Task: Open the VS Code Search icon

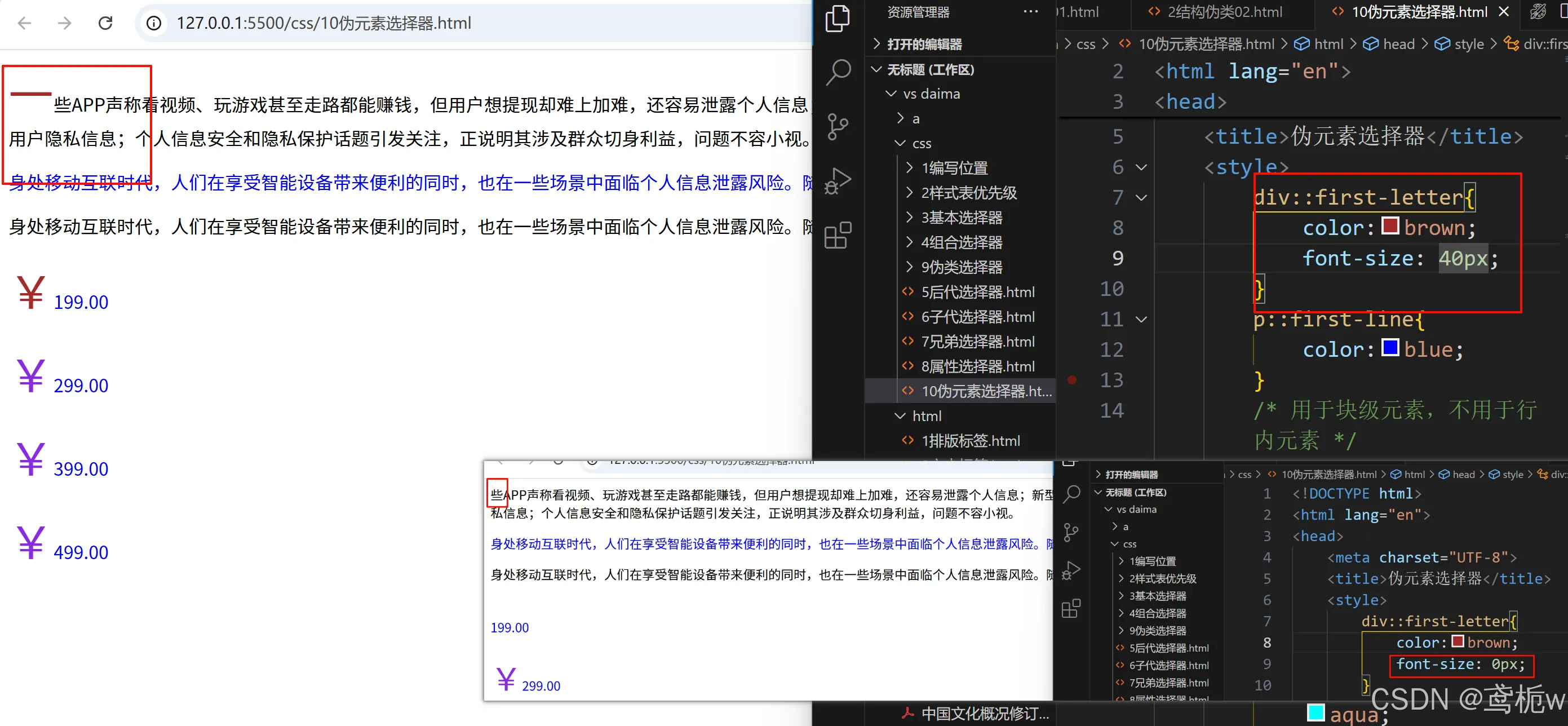Action: point(838,72)
